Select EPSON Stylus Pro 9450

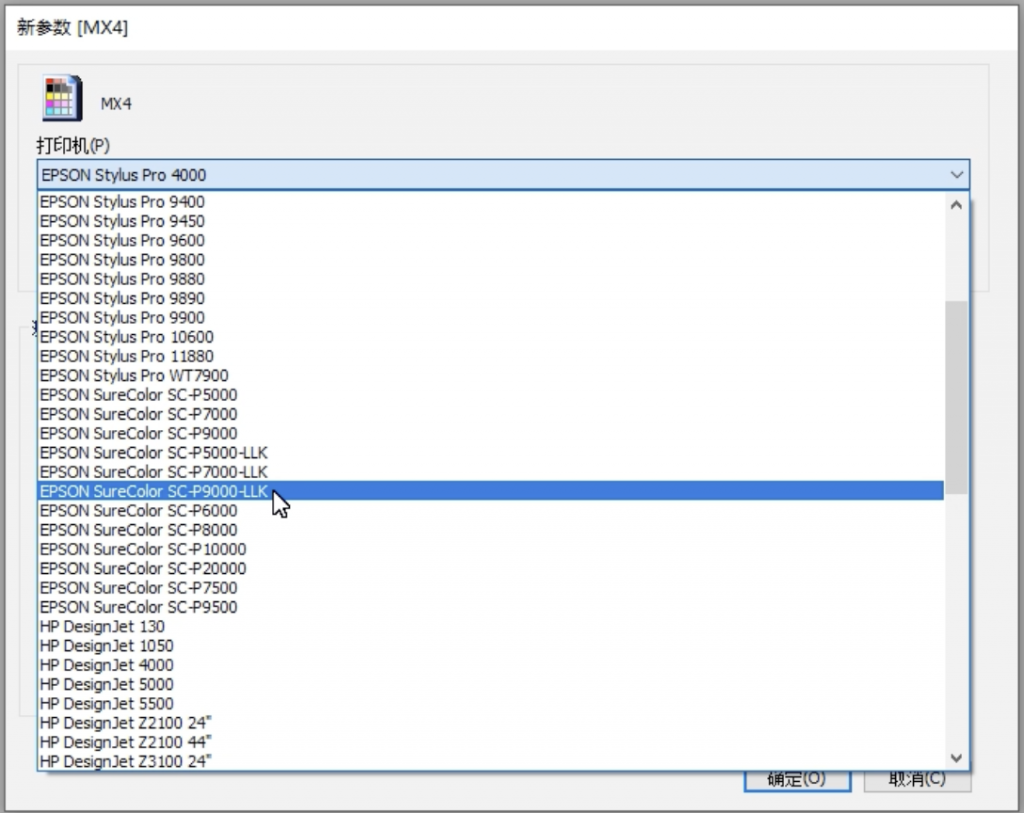pos(490,221)
